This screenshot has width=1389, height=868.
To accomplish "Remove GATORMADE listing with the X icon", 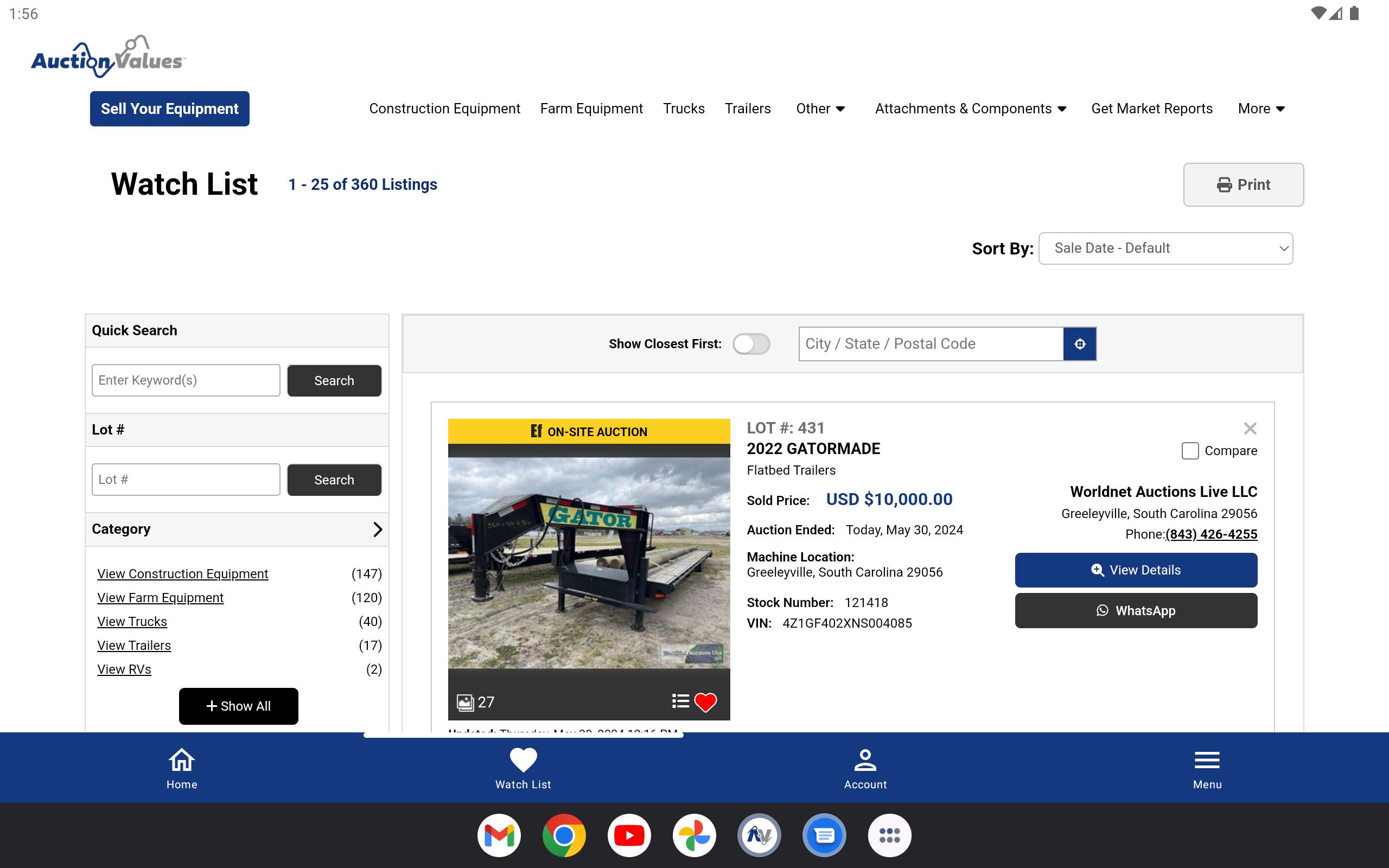I will click(1250, 428).
